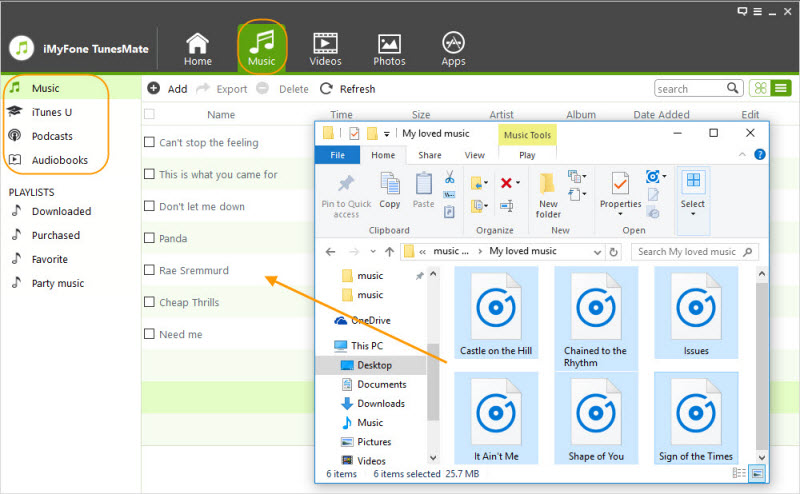Switch to the Home ribbon tab in Explorer

(x=383, y=155)
